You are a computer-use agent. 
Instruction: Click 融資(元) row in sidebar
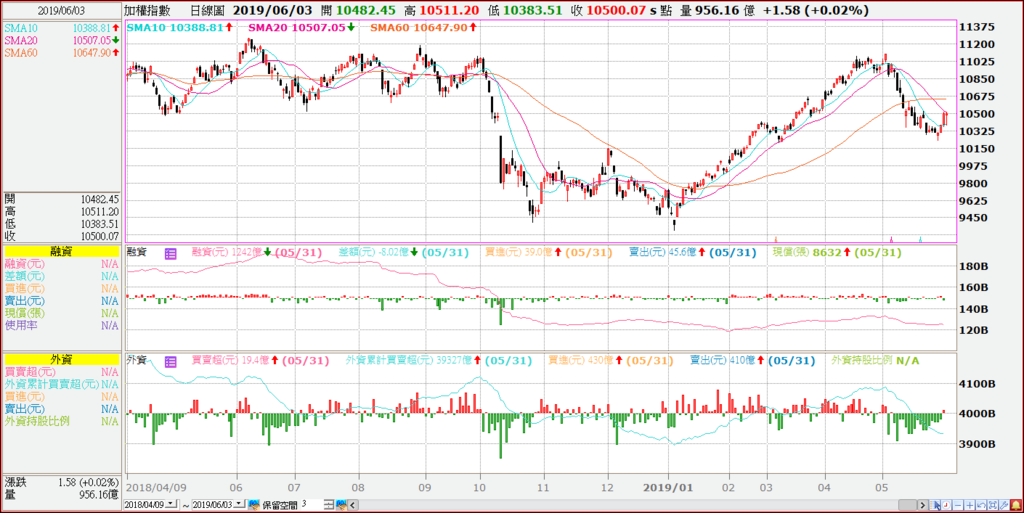pyautogui.click(x=61, y=264)
